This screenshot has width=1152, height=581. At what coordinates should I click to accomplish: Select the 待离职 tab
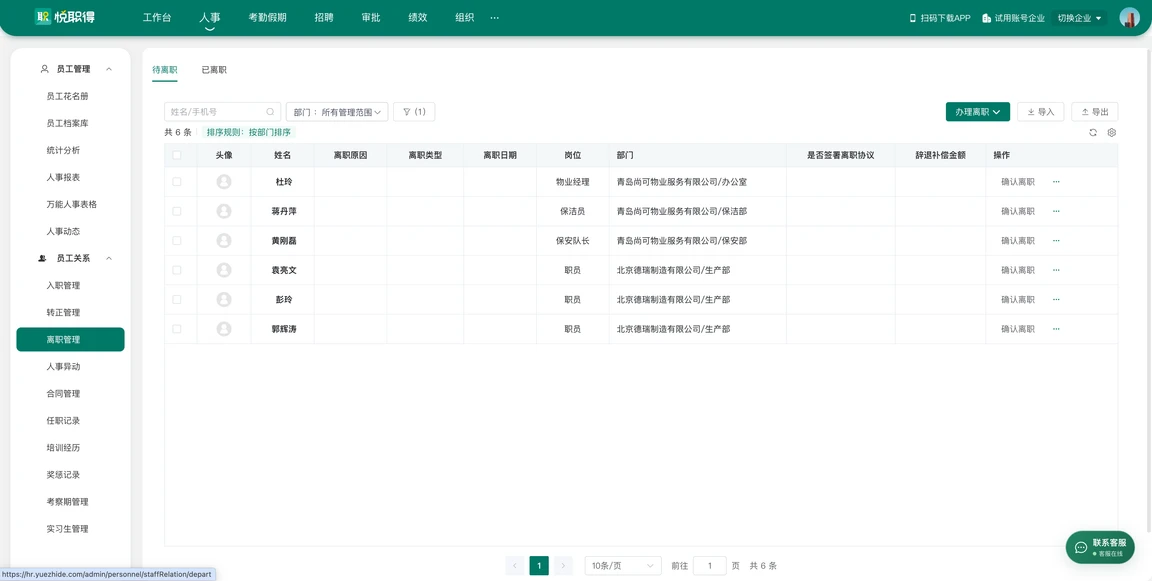click(x=165, y=70)
